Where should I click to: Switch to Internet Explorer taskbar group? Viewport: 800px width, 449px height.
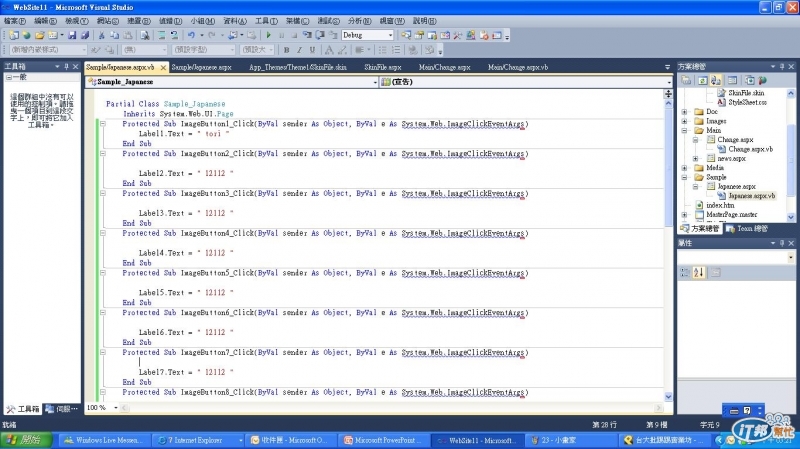click(198, 440)
